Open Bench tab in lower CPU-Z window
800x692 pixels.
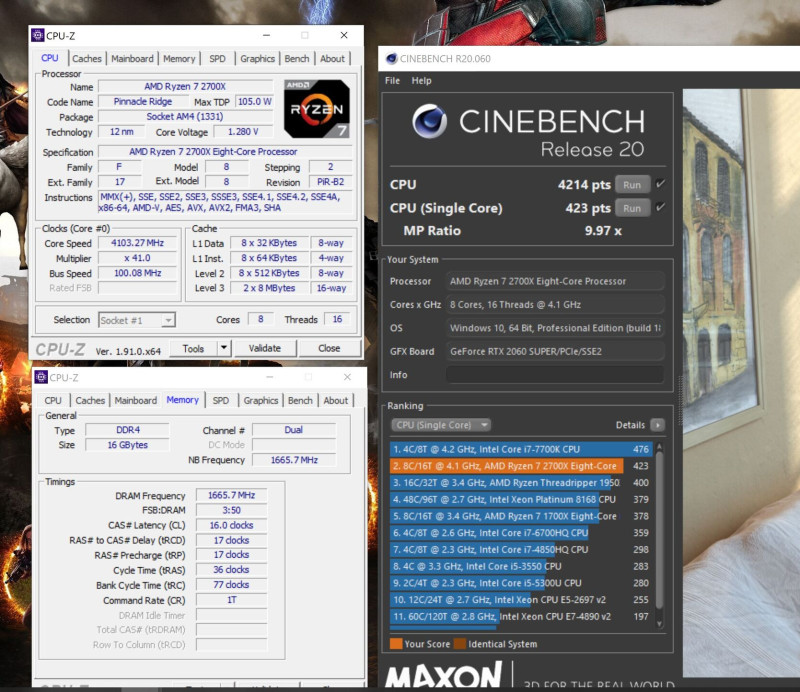pos(300,401)
